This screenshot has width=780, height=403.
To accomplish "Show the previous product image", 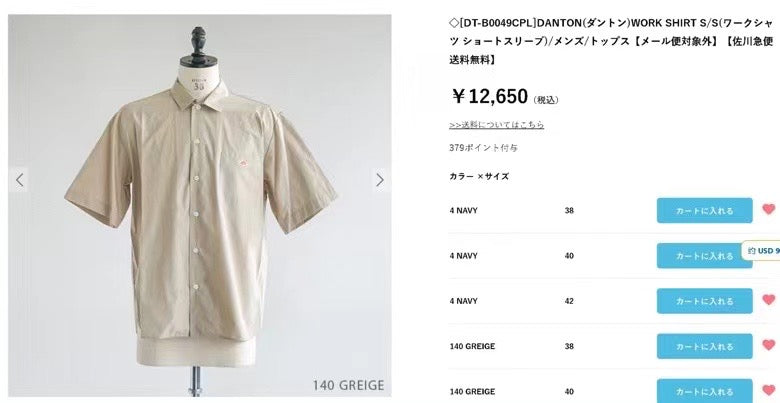I will [19, 180].
